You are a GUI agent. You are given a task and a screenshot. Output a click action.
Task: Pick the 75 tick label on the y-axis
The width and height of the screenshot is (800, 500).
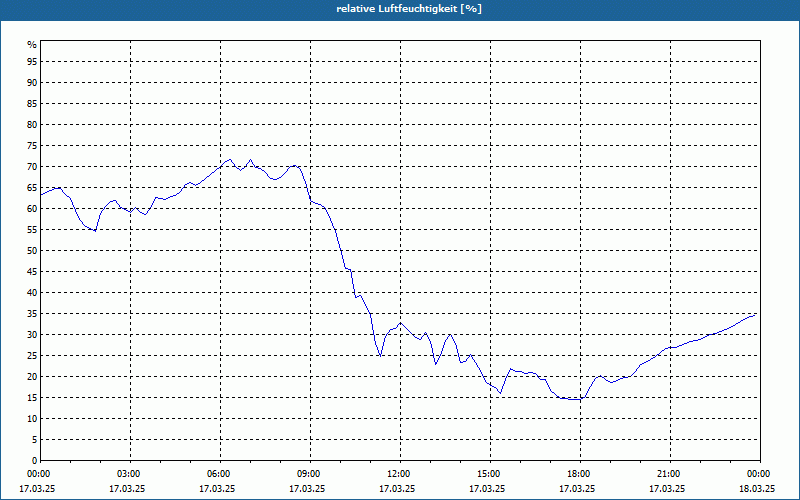pyautogui.click(x=32, y=146)
